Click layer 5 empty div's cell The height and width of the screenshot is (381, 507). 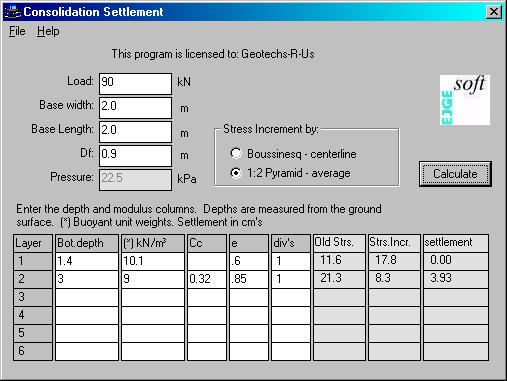point(291,333)
